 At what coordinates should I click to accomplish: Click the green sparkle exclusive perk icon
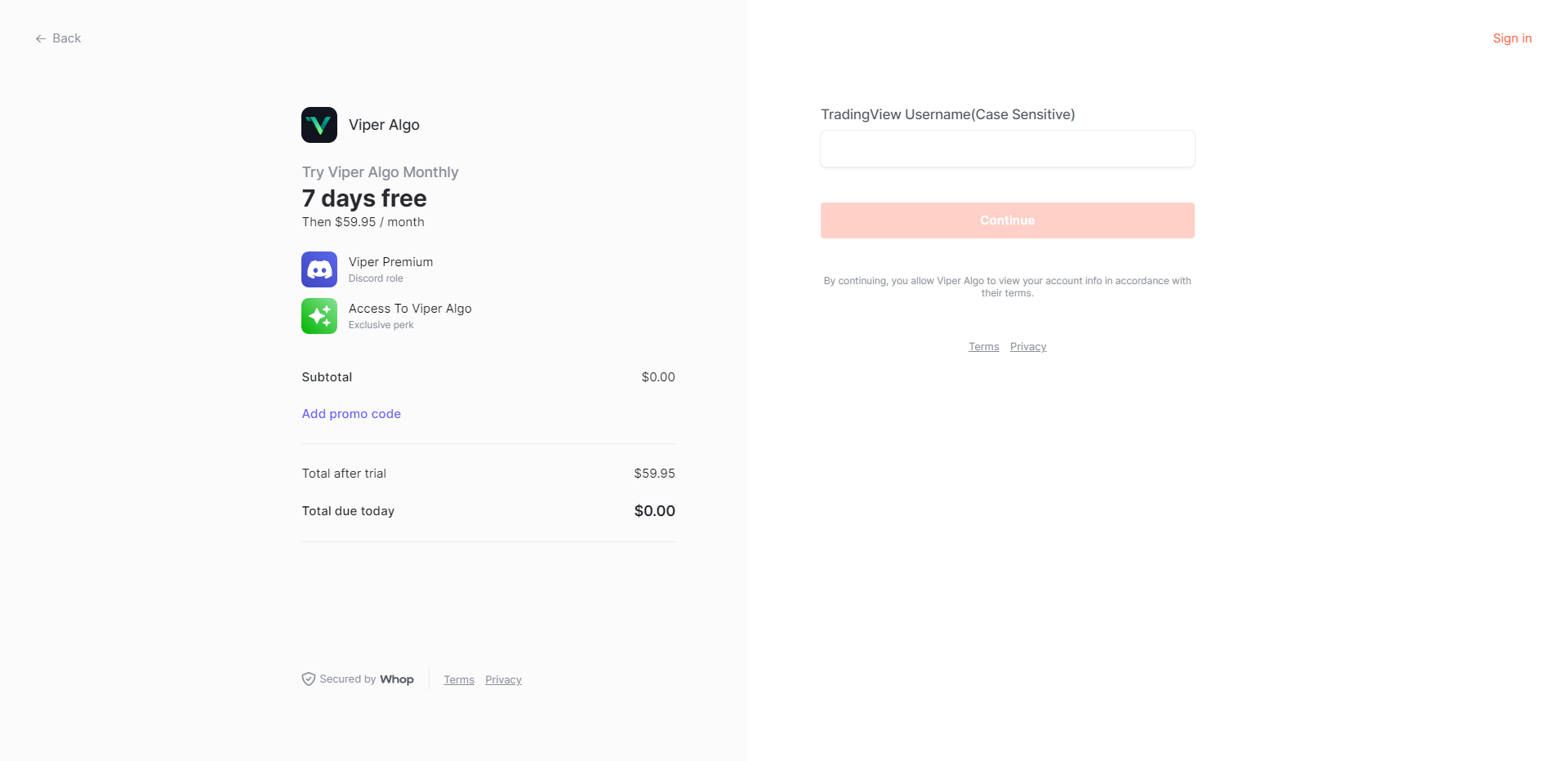coord(319,316)
